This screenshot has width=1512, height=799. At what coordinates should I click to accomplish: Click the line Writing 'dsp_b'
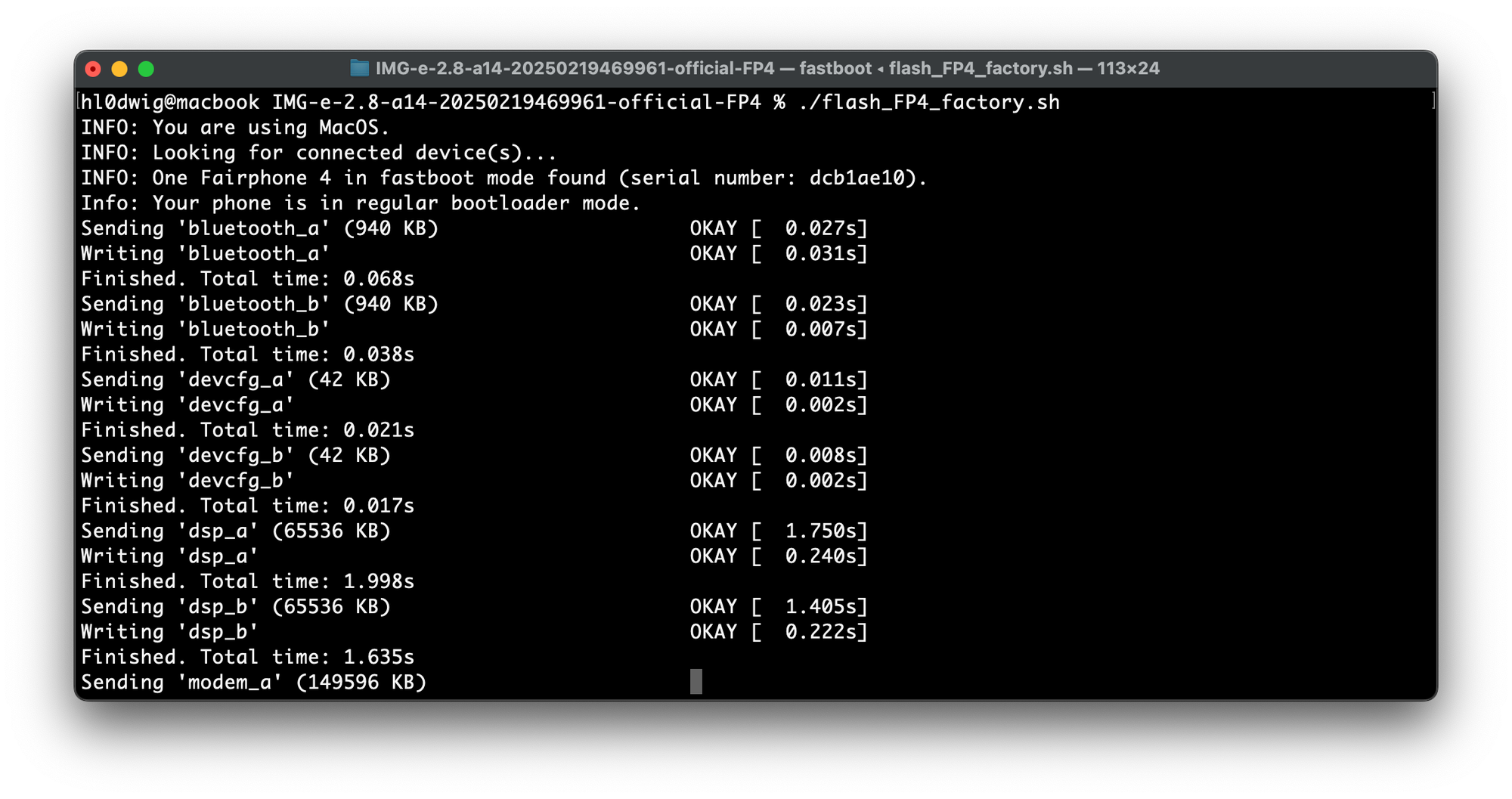[170, 632]
